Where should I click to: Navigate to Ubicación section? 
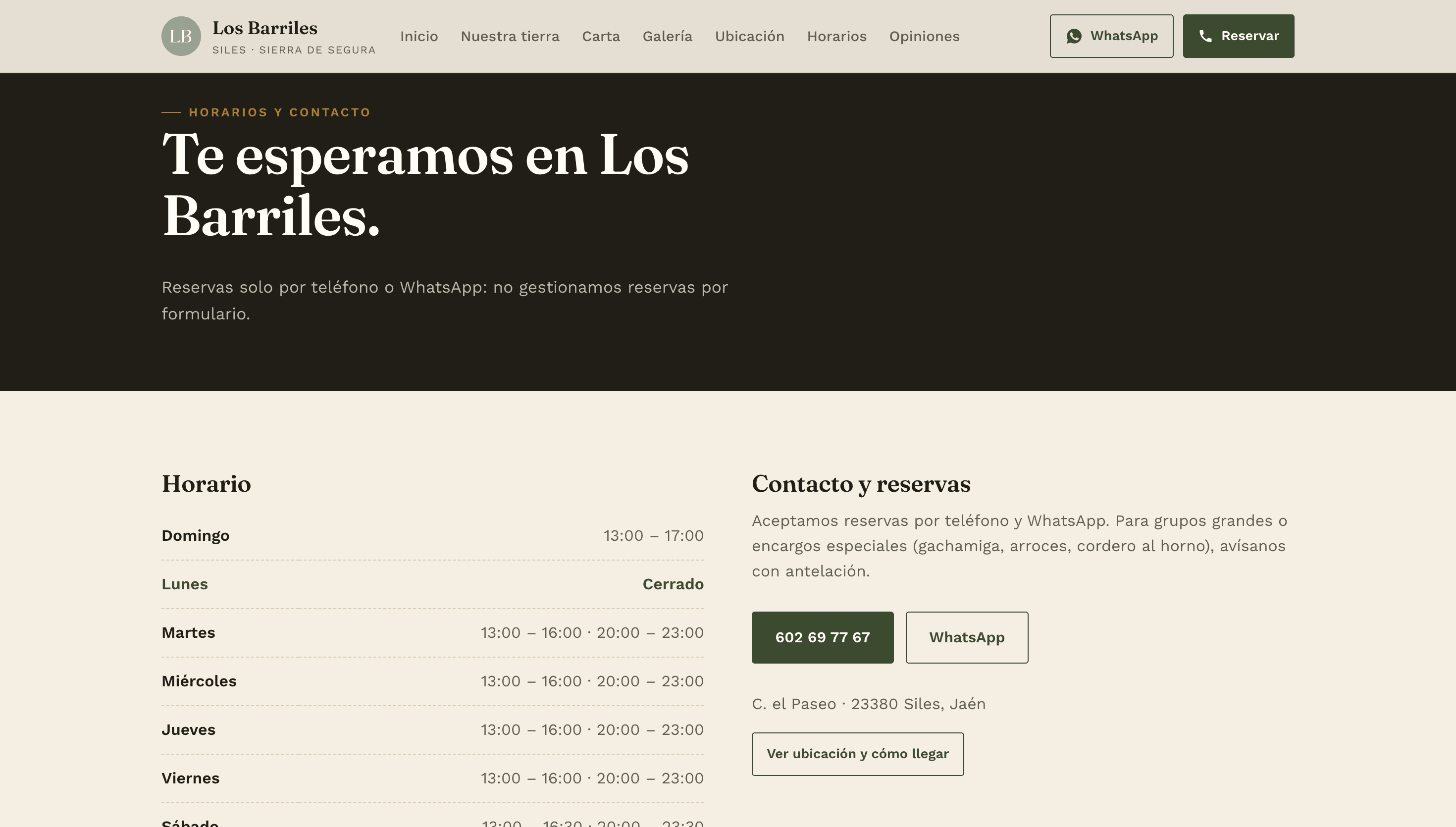tap(750, 36)
